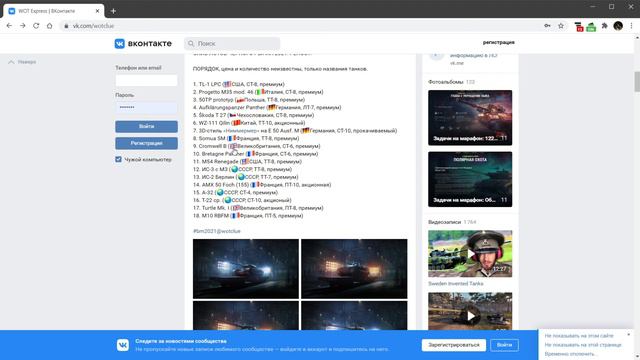Click the Немезис link in item 7
Image resolution: width=640 pixels, height=360 pixels.
(x=241, y=131)
